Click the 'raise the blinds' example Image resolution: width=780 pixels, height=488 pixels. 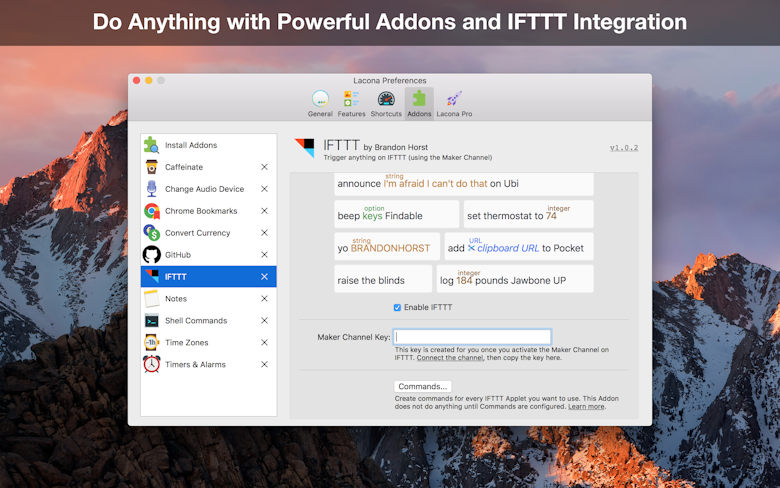[x=383, y=279]
